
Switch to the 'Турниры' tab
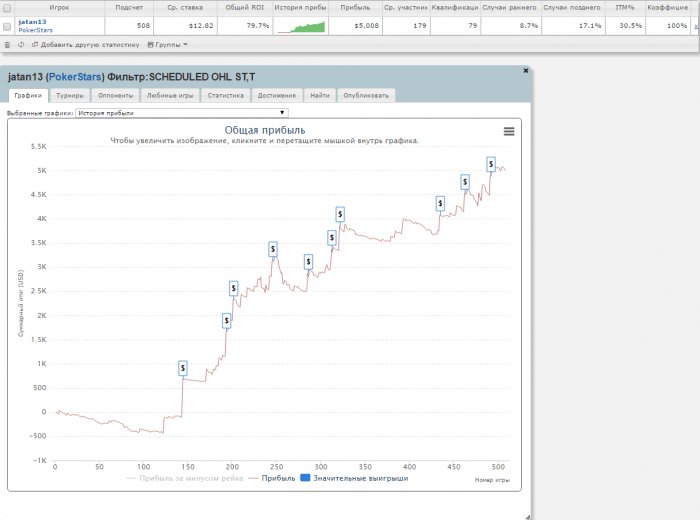(x=69, y=96)
